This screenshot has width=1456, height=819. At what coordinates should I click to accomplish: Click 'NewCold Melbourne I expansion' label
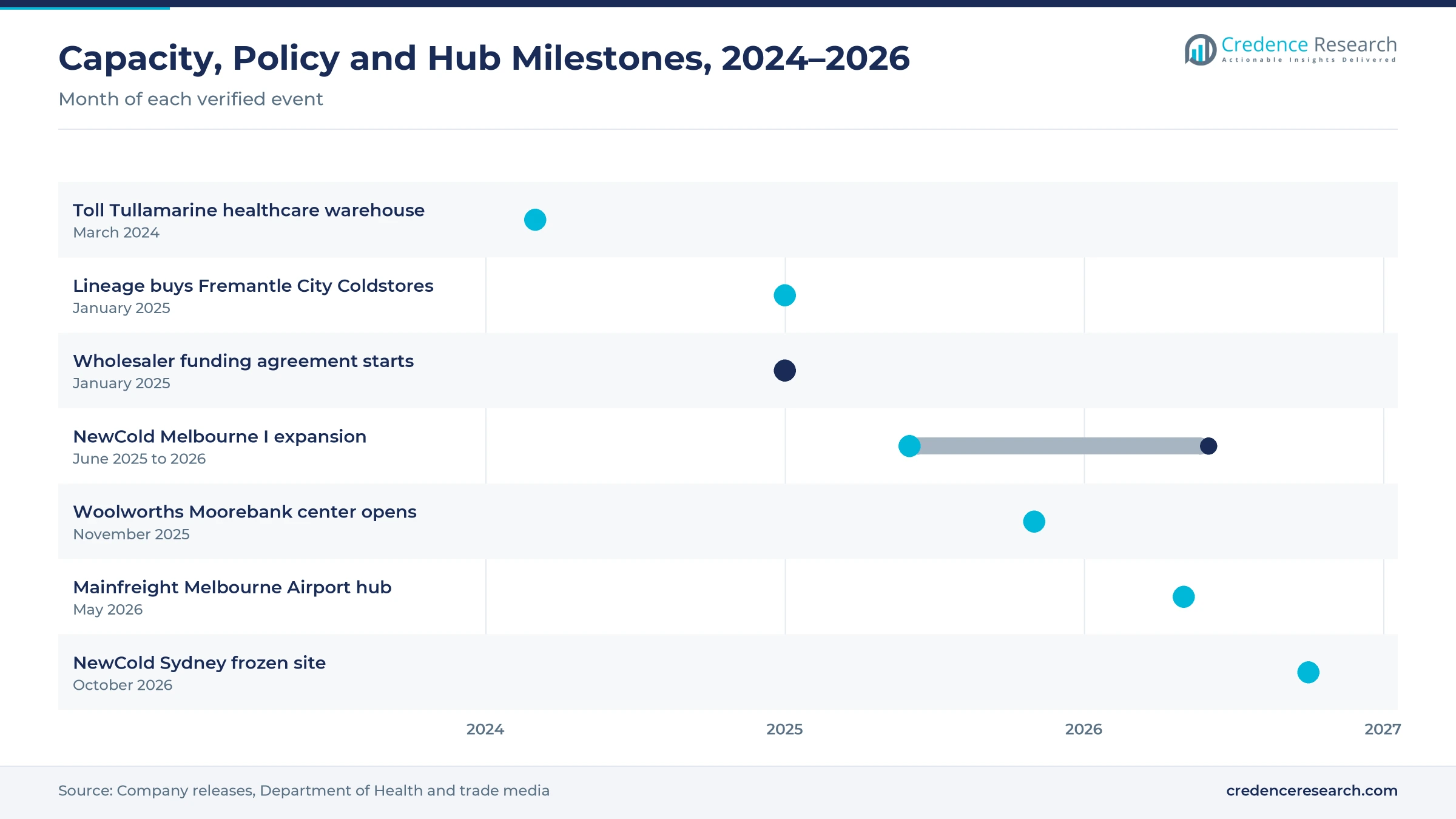tap(220, 436)
